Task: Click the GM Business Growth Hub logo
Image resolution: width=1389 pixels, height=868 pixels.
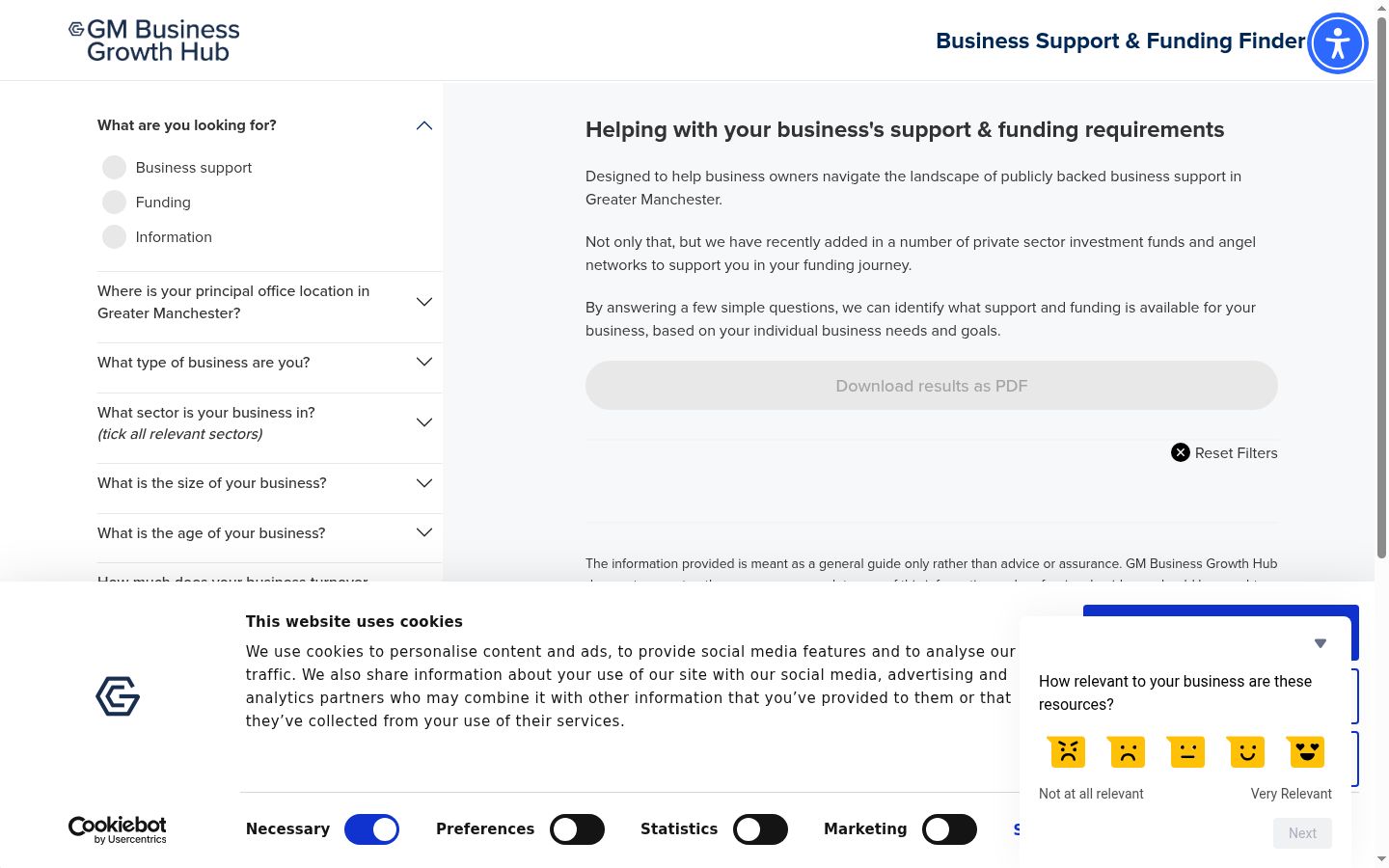Action: (154, 41)
